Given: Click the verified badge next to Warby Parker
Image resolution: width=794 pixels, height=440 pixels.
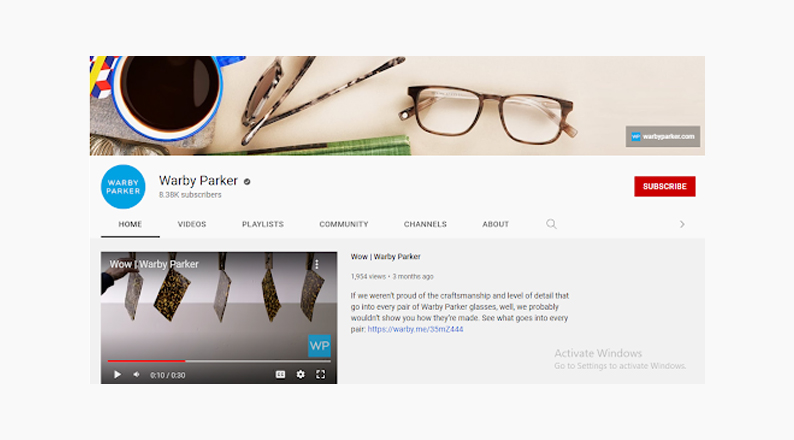Looking at the screenshot, I should click(x=247, y=181).
